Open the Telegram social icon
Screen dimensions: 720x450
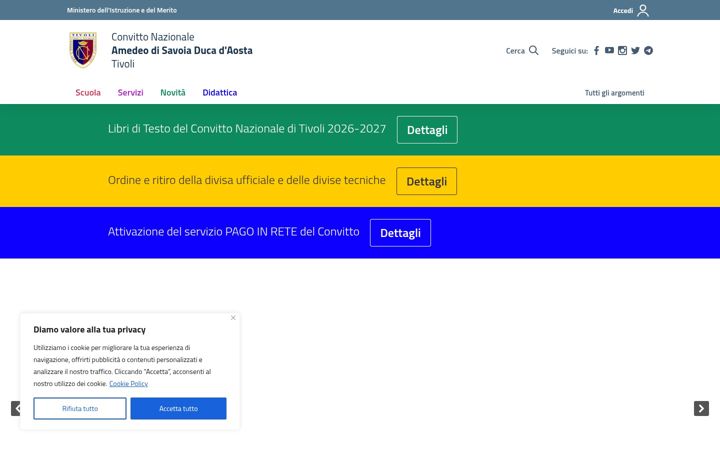click(x=648, y=51)
